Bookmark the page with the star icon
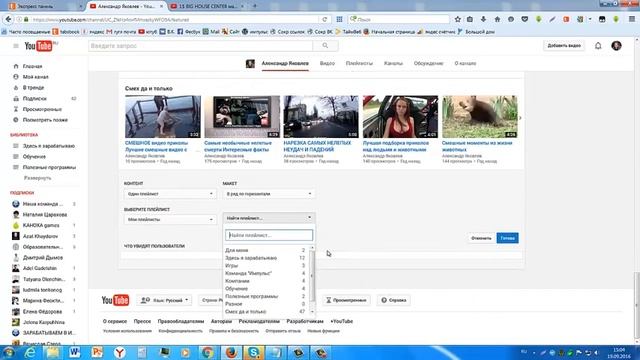The image size is (640, 360). click(458, 19)
